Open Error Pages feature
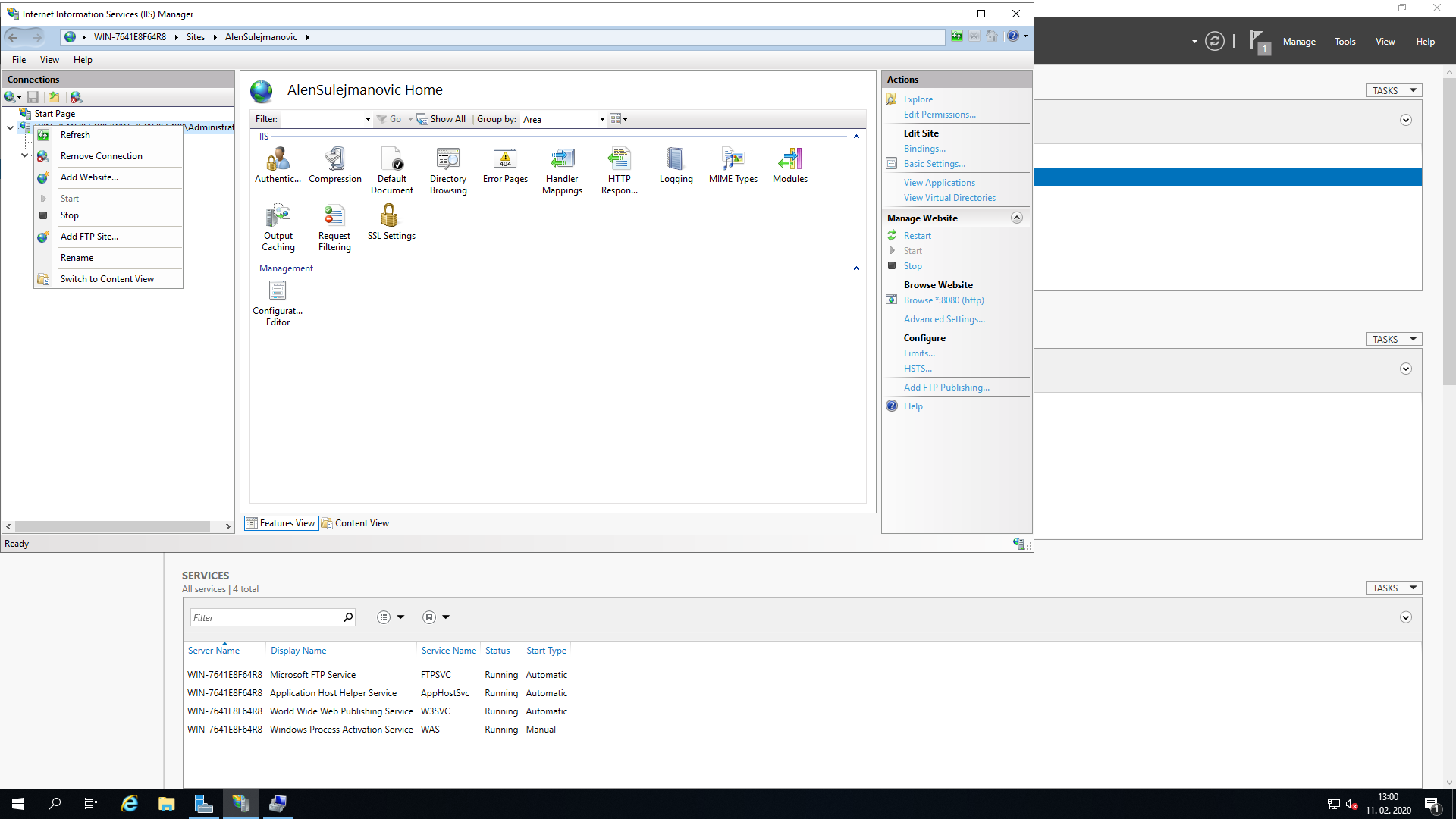Viewport: 1456px width, 819px height. [505, 165]
